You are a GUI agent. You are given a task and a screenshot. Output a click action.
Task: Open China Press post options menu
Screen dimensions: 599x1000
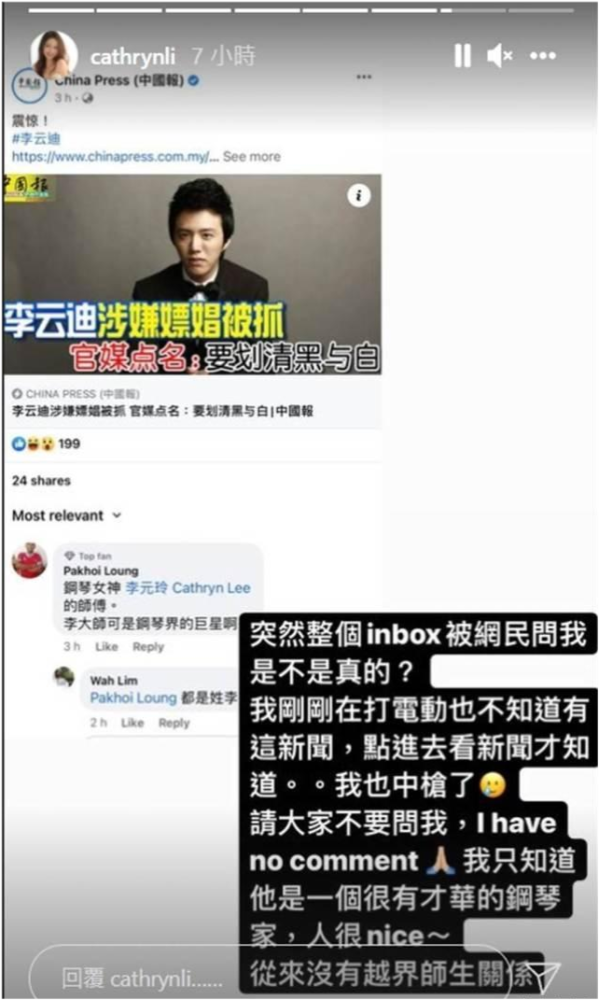point(364,77)
